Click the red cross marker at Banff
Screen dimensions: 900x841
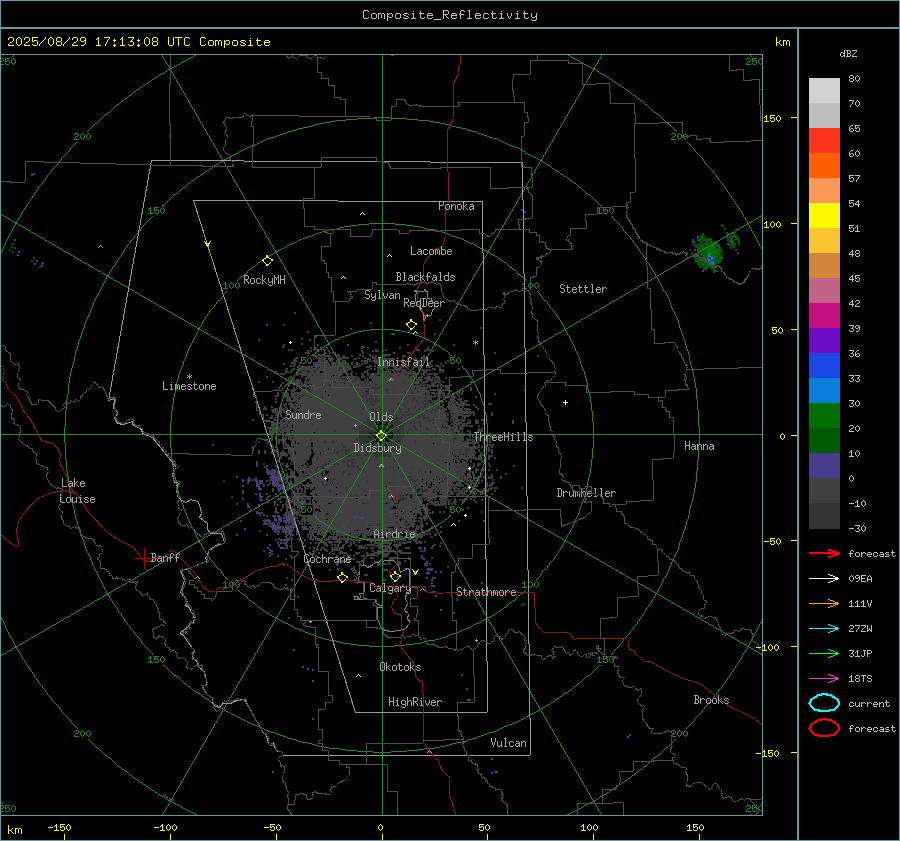[x=143, y=558]
